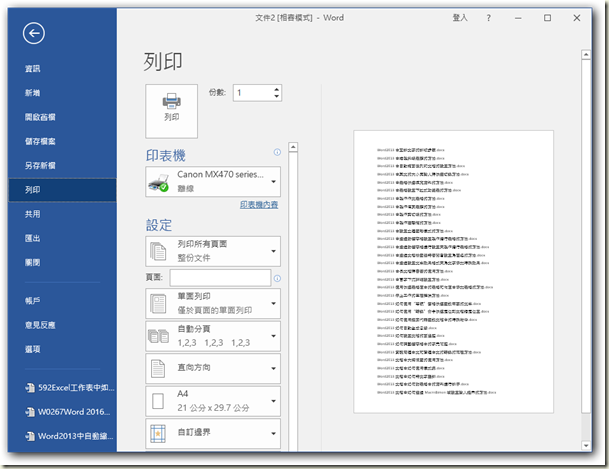This screenshot has height=469, width=609.
Task: Click the 單面列印 page icon
Action: pyautogui.click(x=158, y=304)
